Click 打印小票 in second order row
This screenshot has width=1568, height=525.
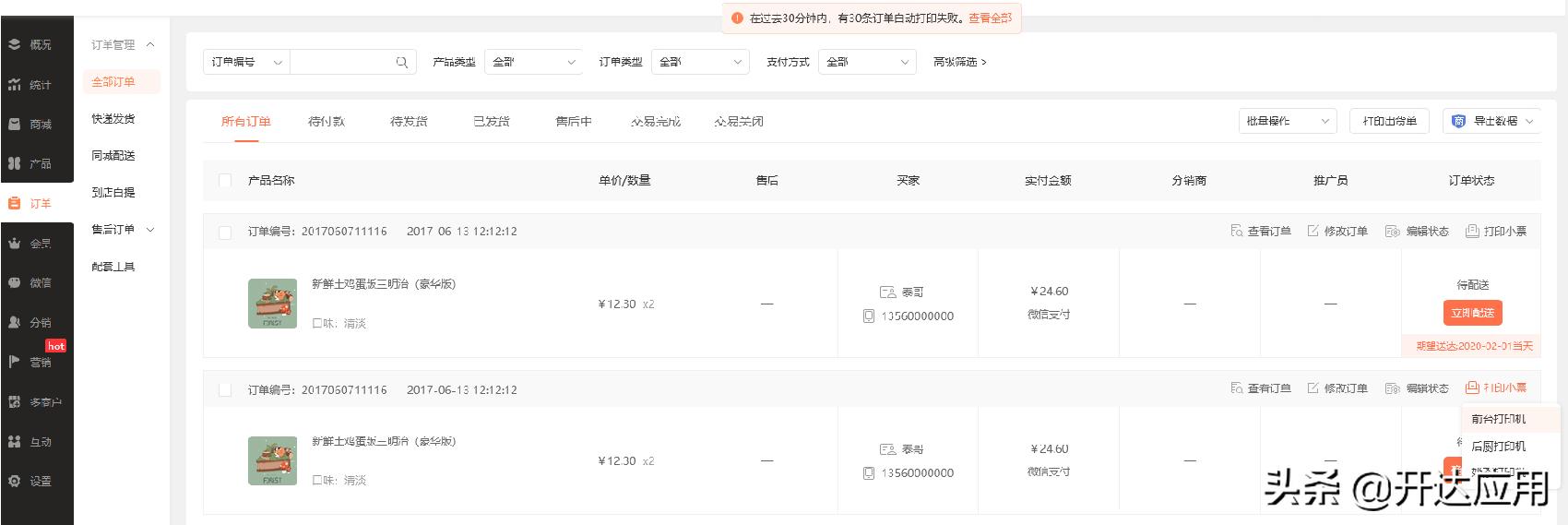point(1496,388)
